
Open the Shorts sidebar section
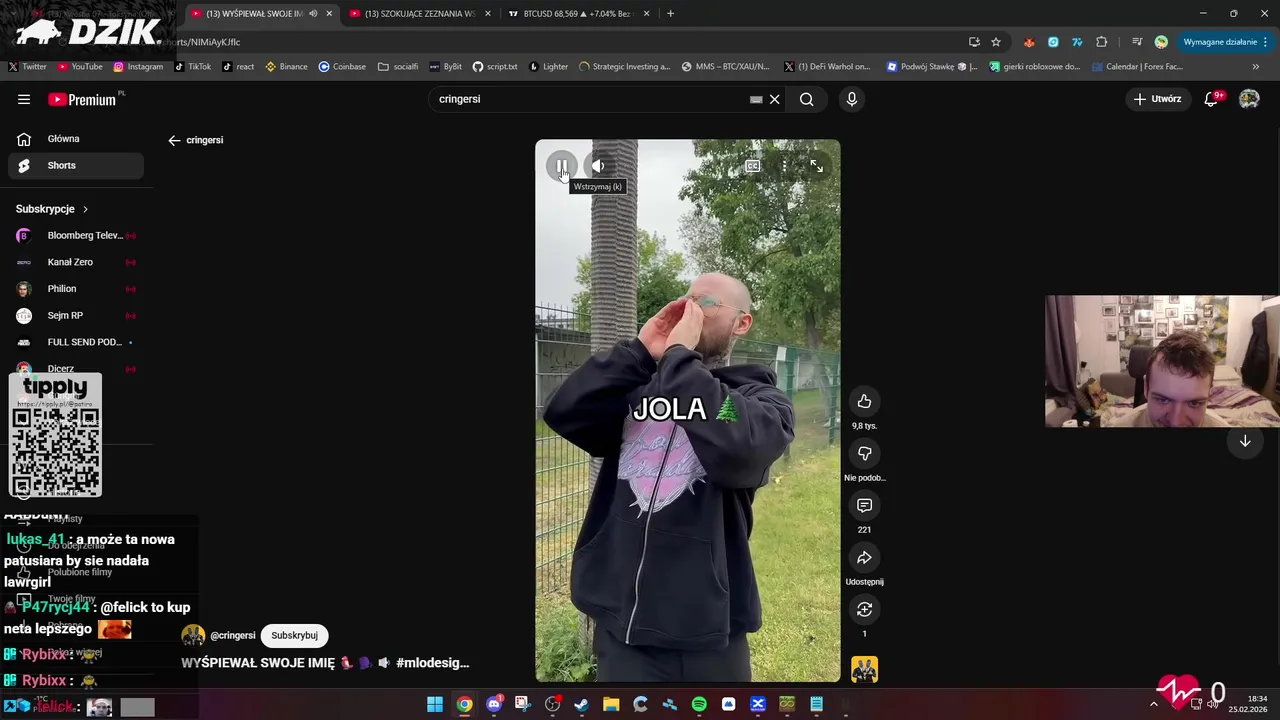[76, 165]
